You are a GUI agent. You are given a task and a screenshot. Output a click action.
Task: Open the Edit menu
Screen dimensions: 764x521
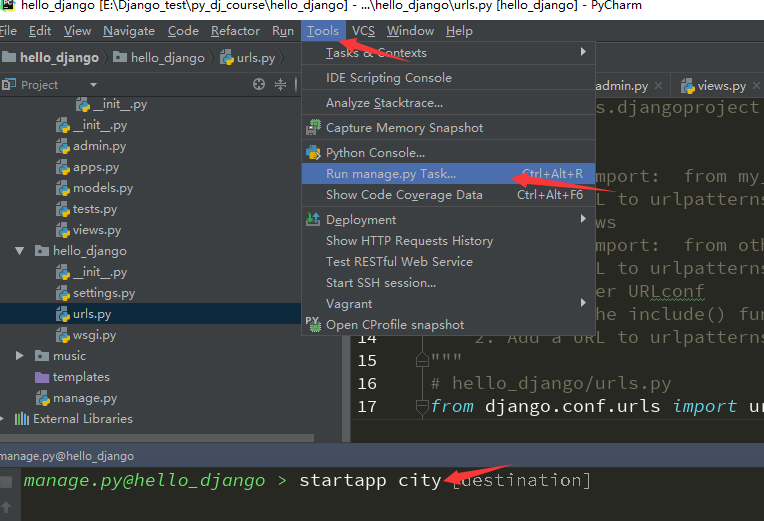click(39, 31)
